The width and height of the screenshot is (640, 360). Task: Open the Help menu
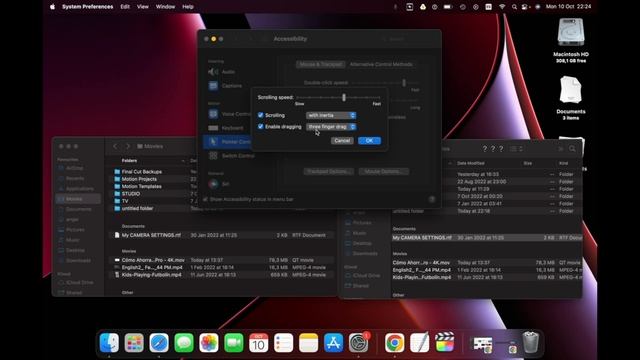tap(188, 7)
